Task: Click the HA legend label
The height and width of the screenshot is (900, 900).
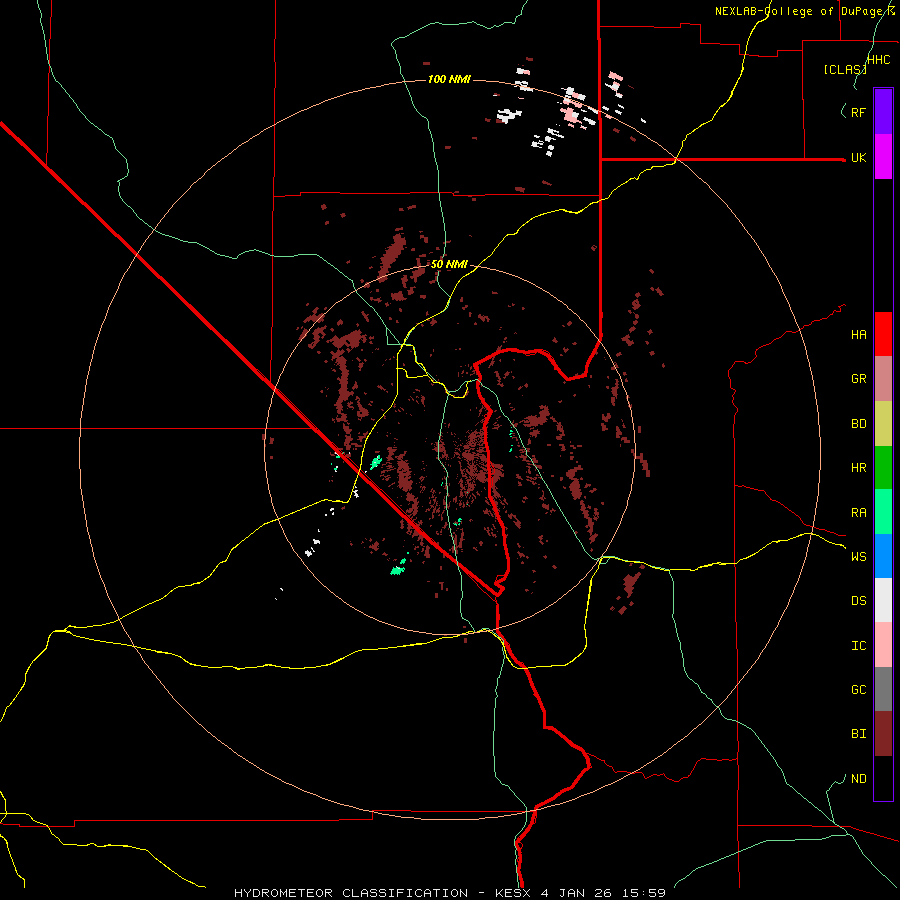Action: pos(858,334)
